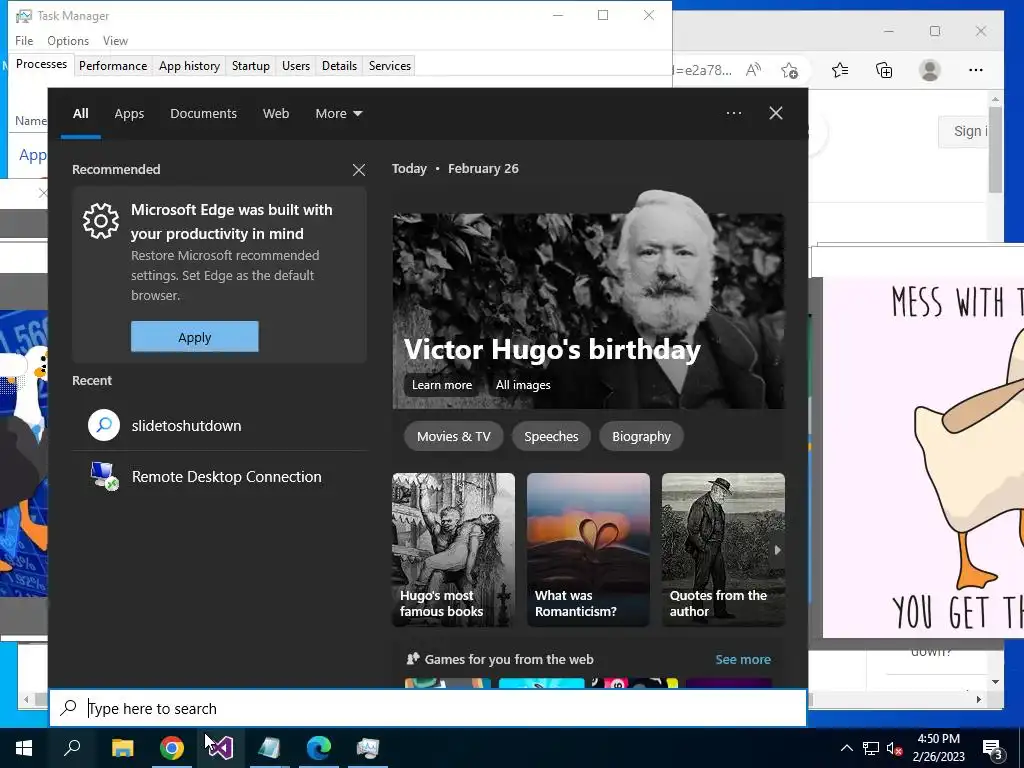Open the notepad-style app in taskbar
This screenshot has height=768, width=1024.
point(269,748)
